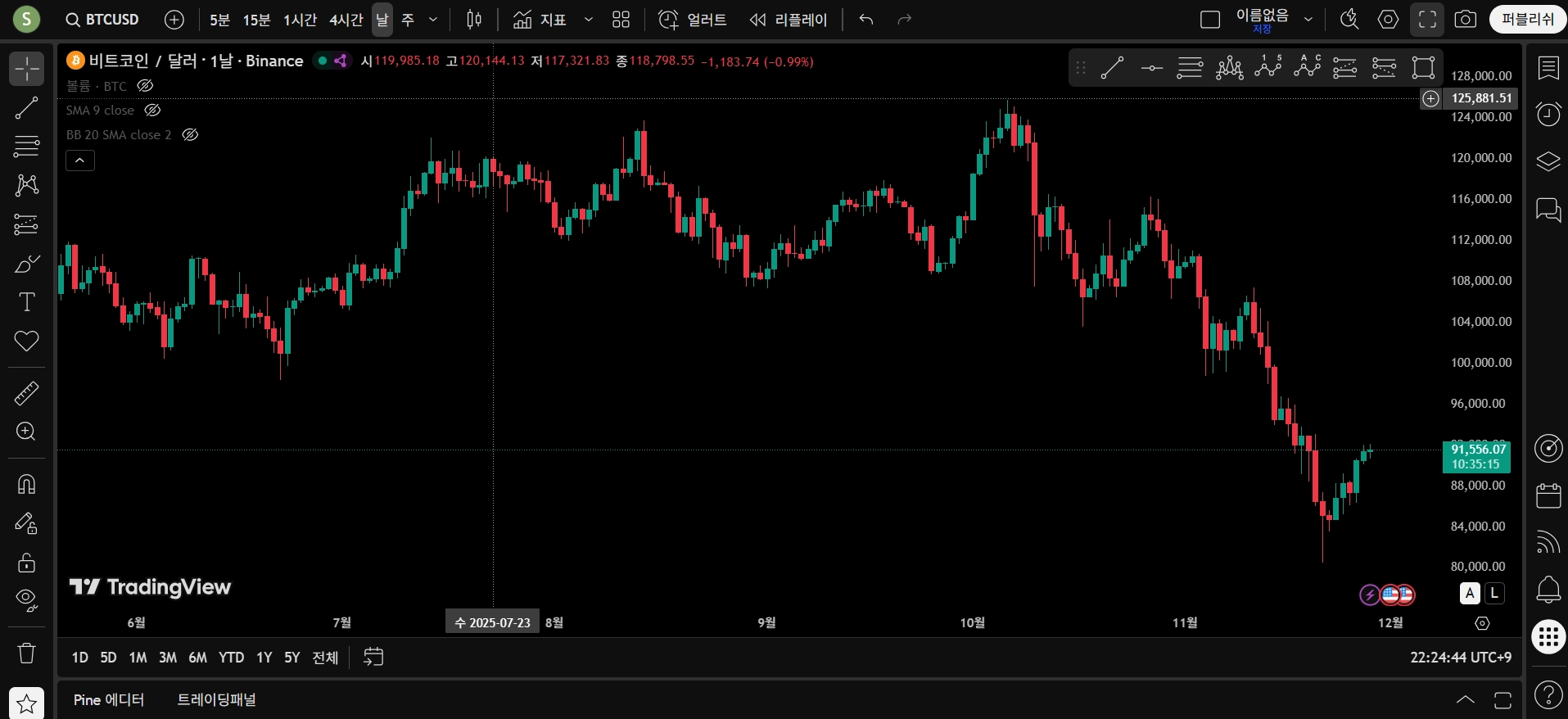Select the trend line drawing tool
Screen dimensions: 1568x719
(x=26, y=108)
